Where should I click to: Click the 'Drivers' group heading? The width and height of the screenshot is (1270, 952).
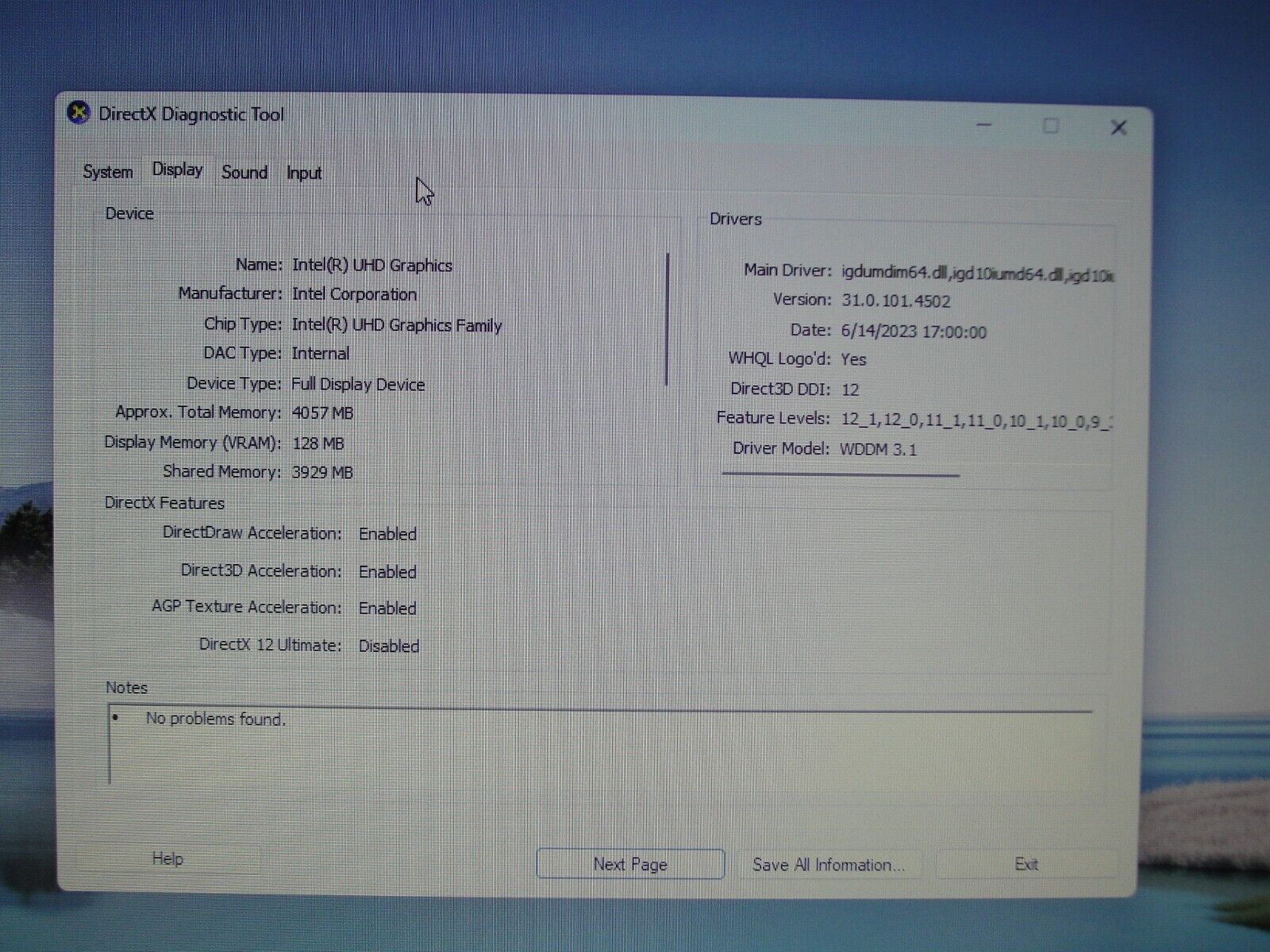(x=736, y=219)
